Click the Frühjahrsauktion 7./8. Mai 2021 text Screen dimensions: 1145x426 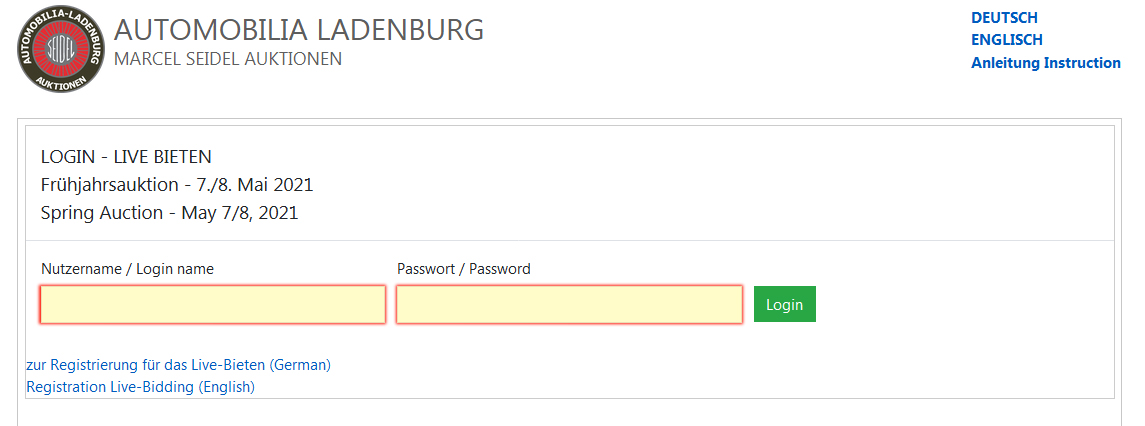click(177, 185)
